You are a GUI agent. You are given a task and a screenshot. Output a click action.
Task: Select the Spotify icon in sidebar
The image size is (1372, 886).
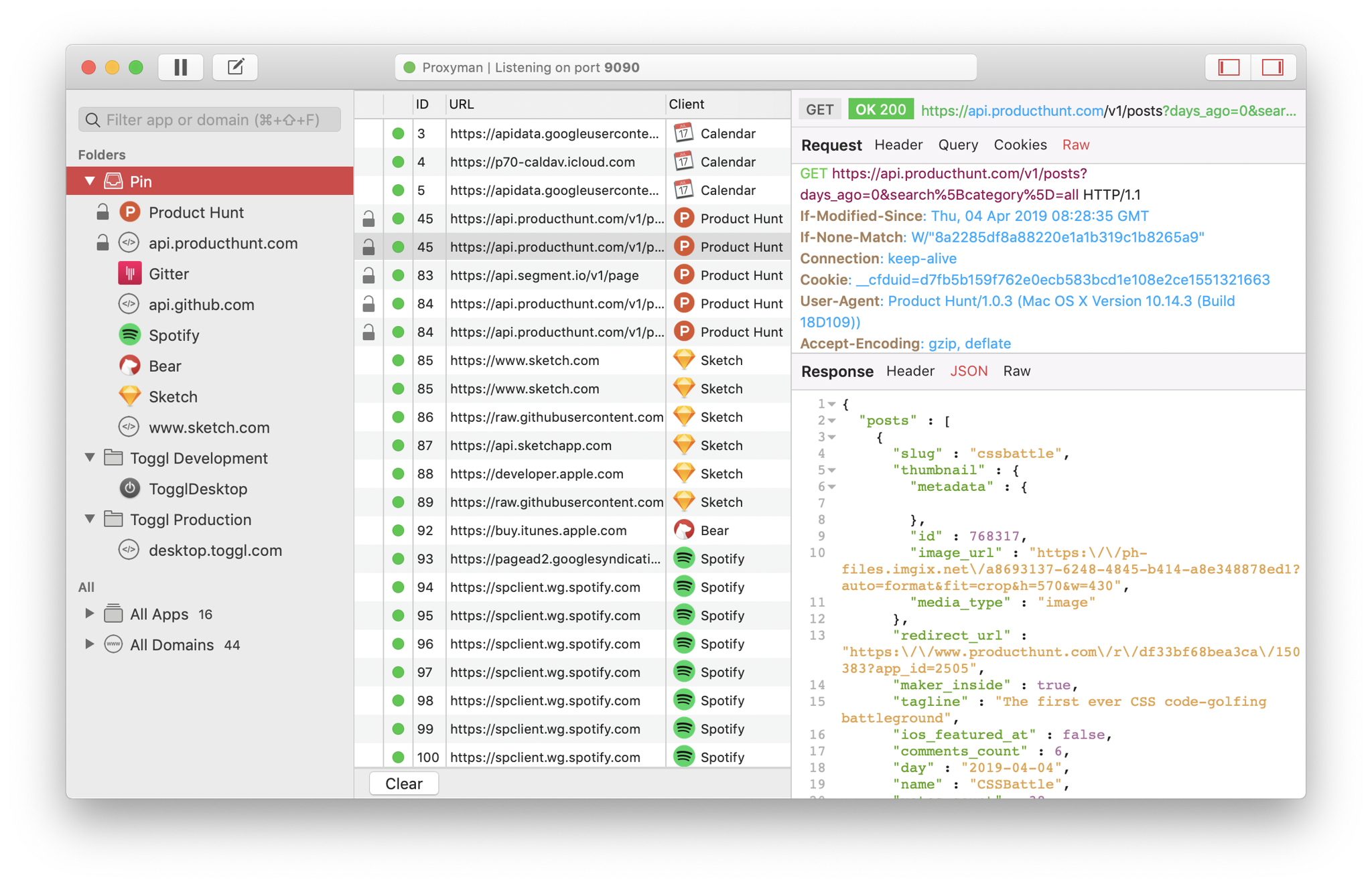coord(129,335)
